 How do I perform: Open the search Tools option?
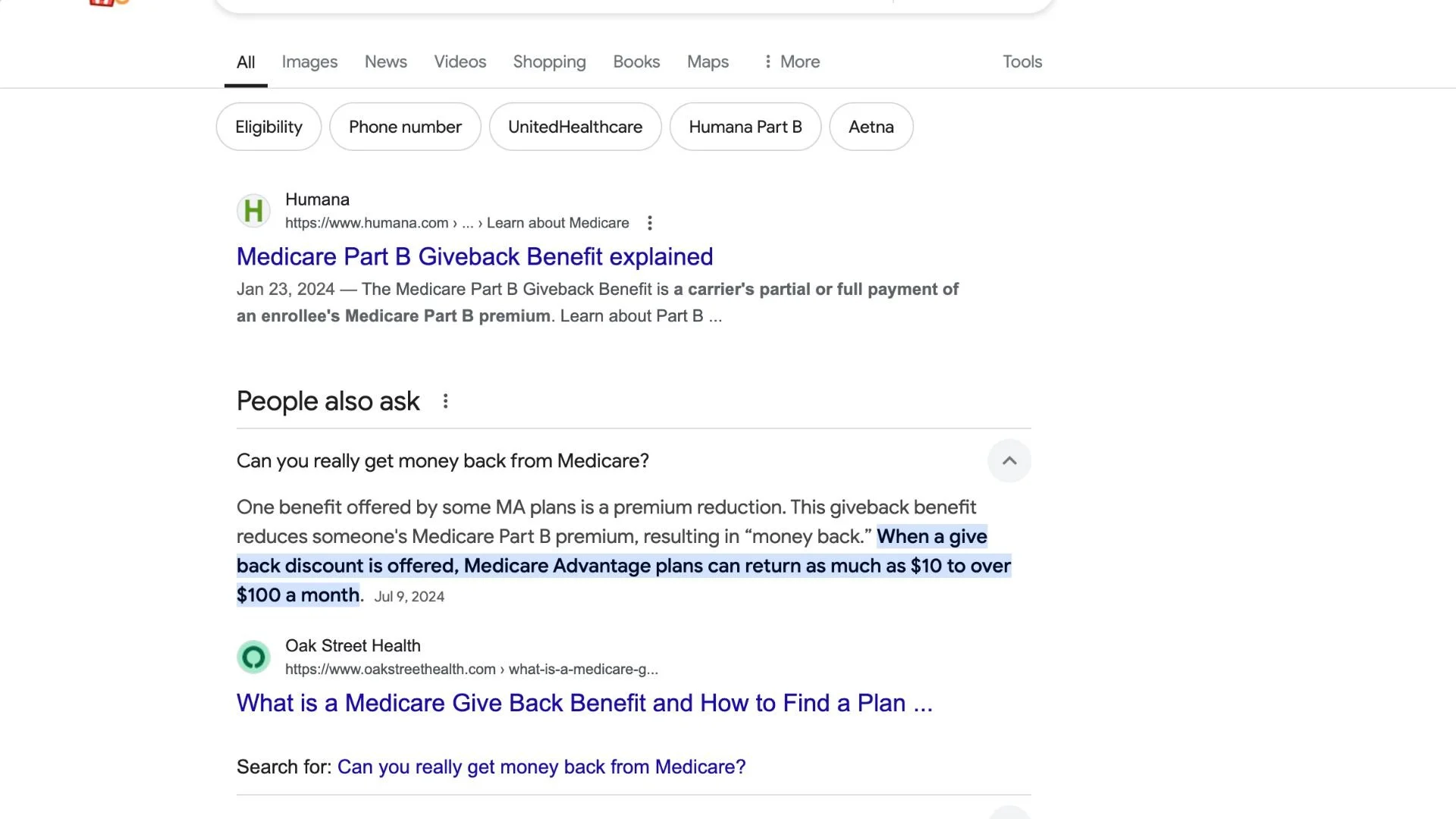(1022, 62)
